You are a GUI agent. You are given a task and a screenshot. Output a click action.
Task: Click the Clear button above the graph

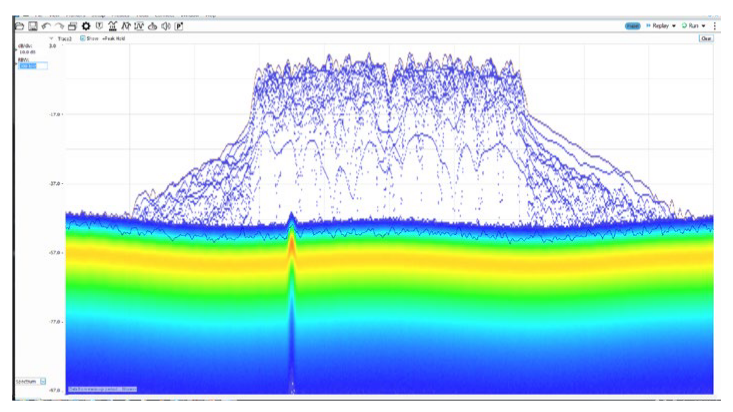705,38
